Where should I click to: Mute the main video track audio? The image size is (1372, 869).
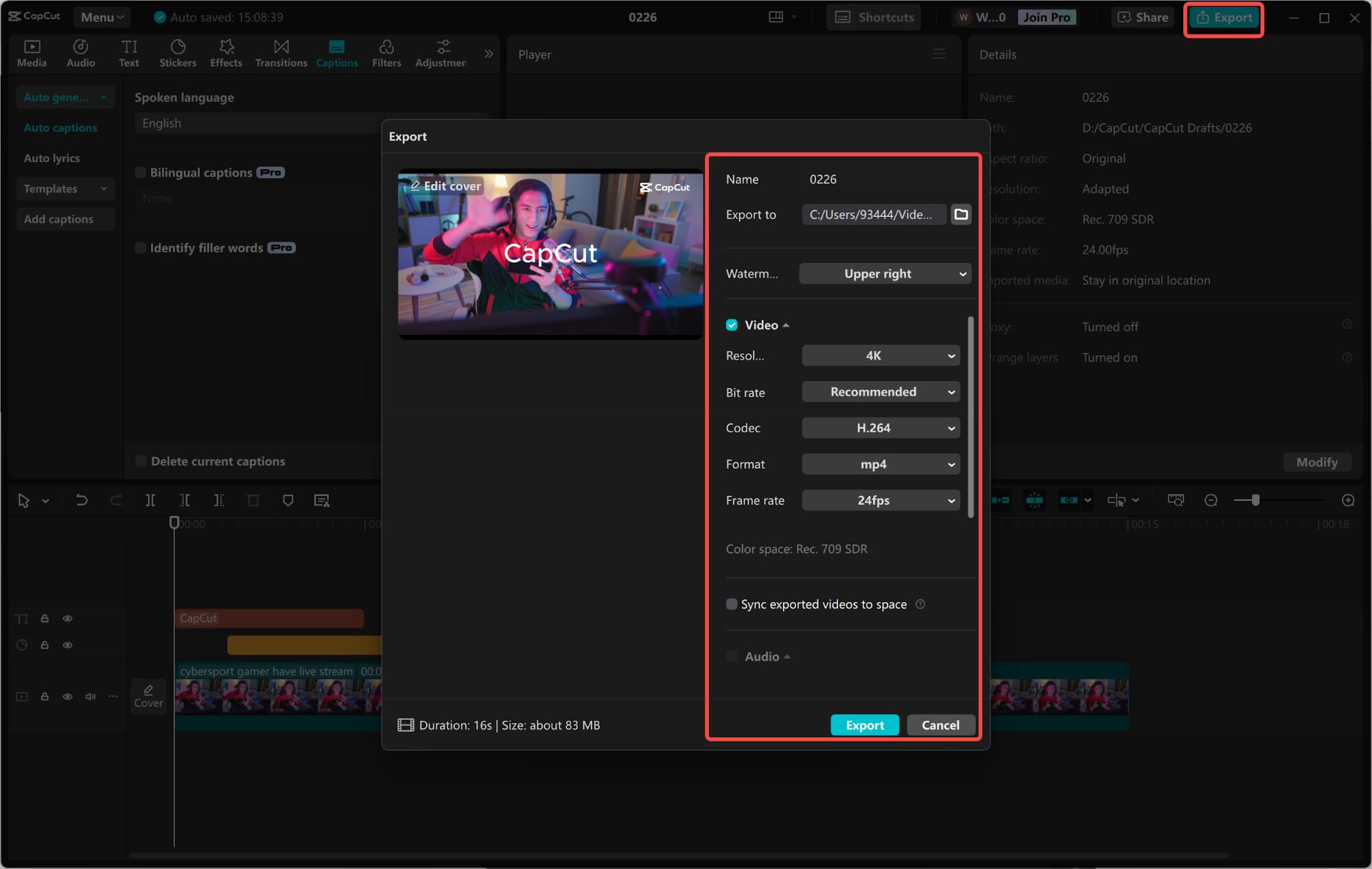coord(90,697)
